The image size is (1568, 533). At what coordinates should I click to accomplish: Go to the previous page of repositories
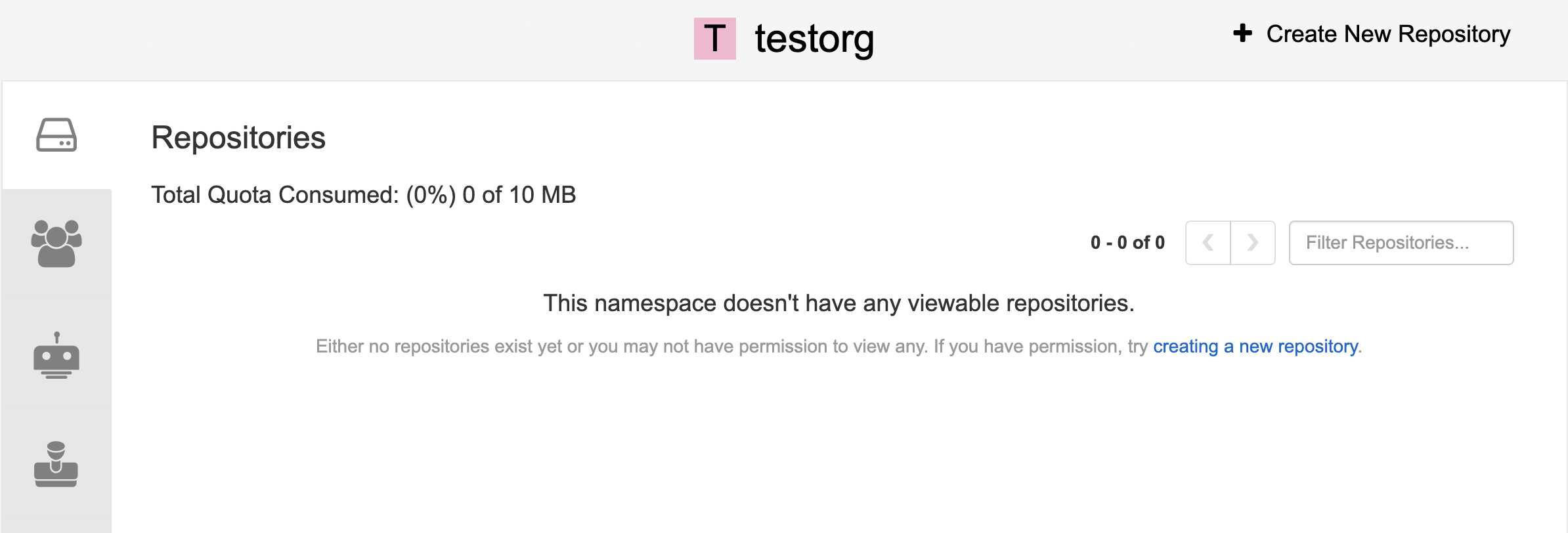tap(1208, 243)
